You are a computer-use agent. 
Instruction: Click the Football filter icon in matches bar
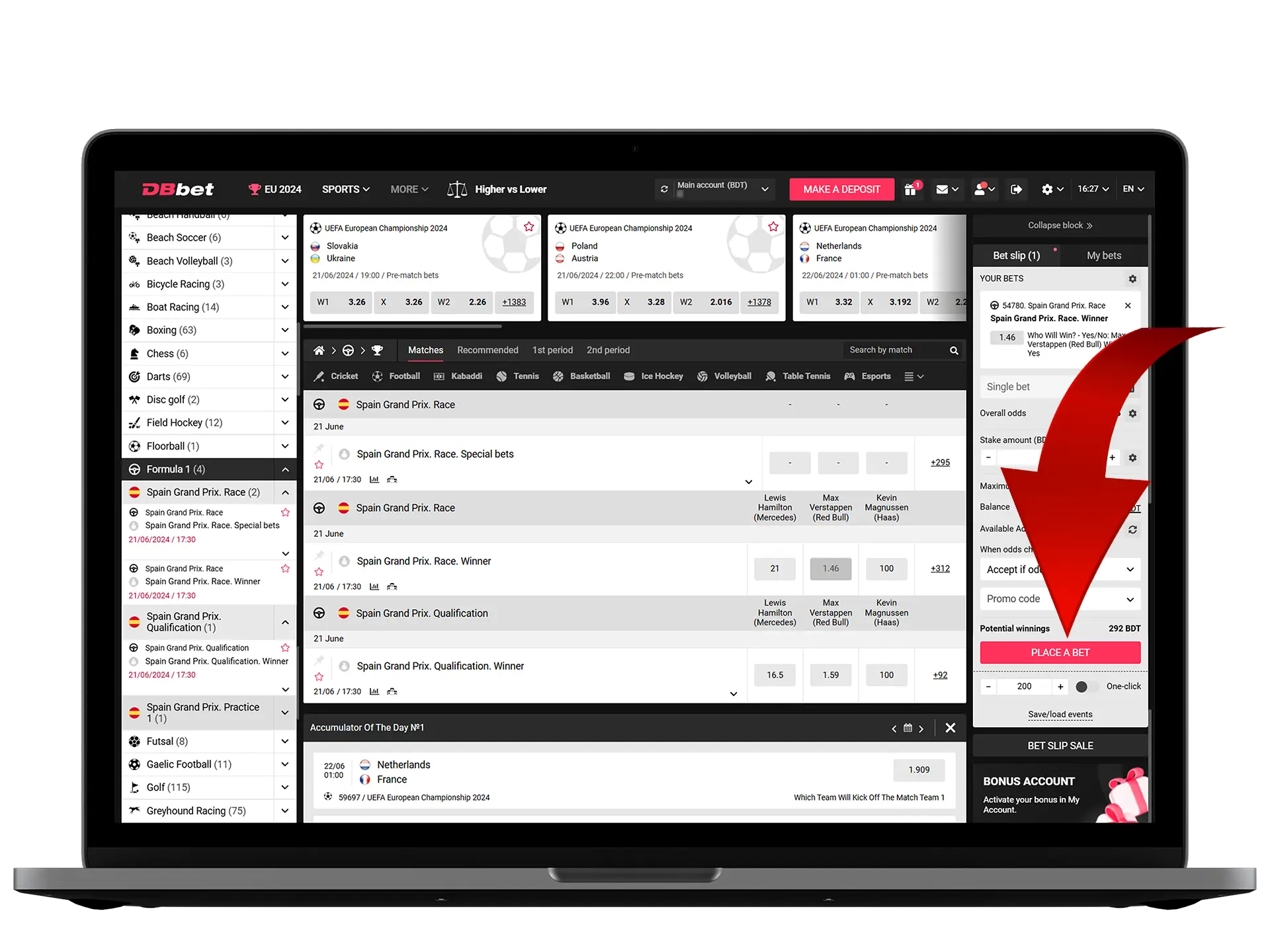click(379, 376)
